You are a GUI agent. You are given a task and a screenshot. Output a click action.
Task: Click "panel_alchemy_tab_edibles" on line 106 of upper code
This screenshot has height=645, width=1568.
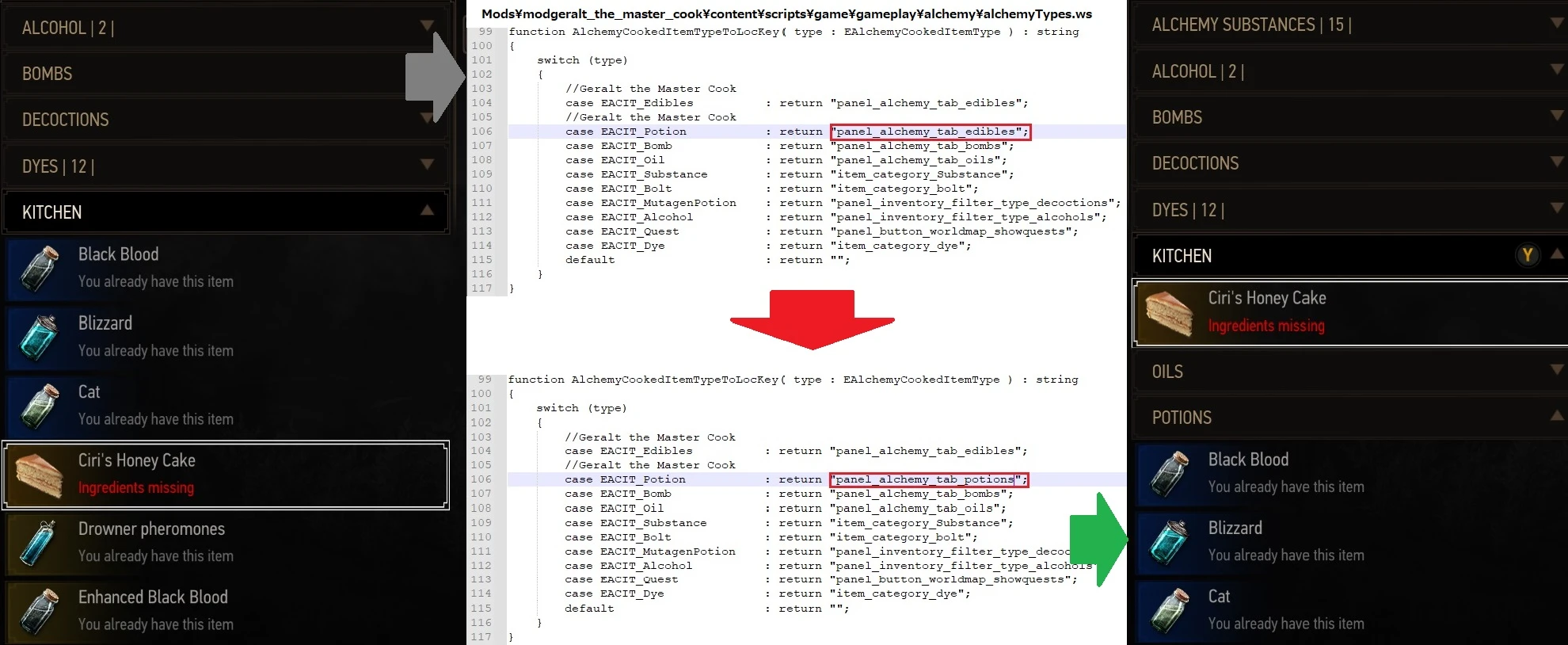click(x=930, y=132)
